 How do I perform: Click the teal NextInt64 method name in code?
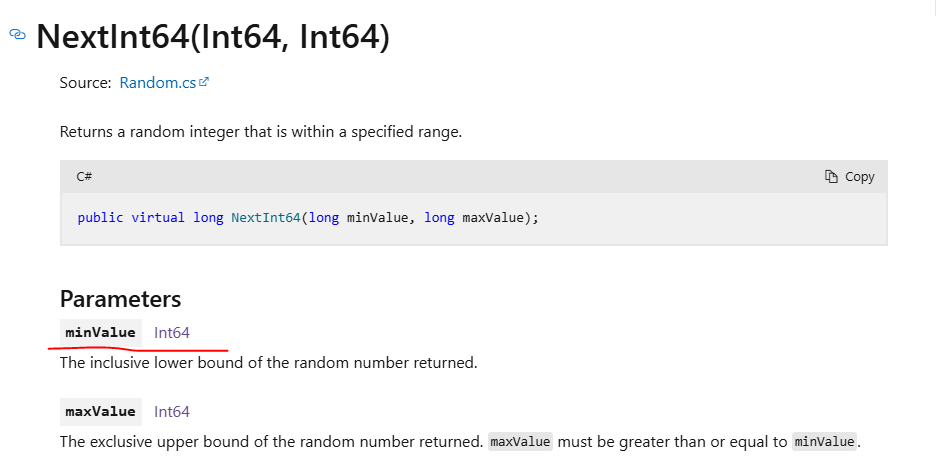(x=266, y=218)
